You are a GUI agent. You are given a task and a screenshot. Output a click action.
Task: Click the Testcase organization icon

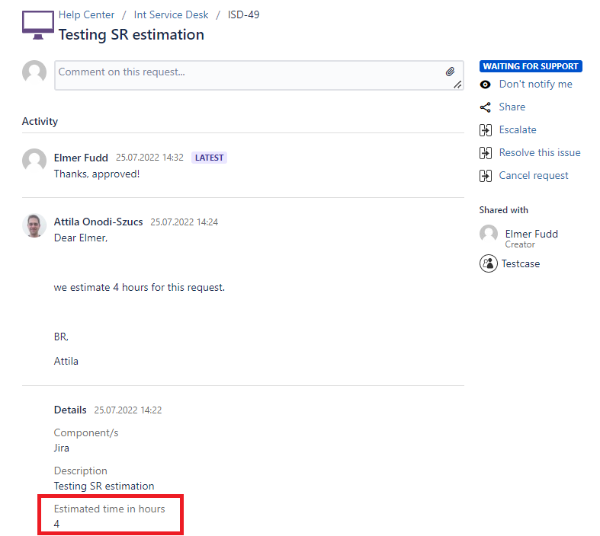click(488, 264)
